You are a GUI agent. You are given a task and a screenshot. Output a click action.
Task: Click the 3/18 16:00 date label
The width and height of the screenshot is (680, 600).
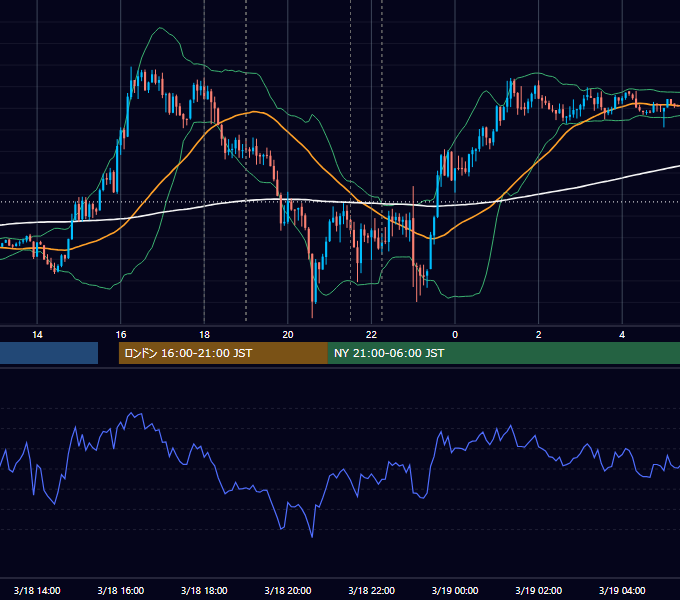pos(121,590)
